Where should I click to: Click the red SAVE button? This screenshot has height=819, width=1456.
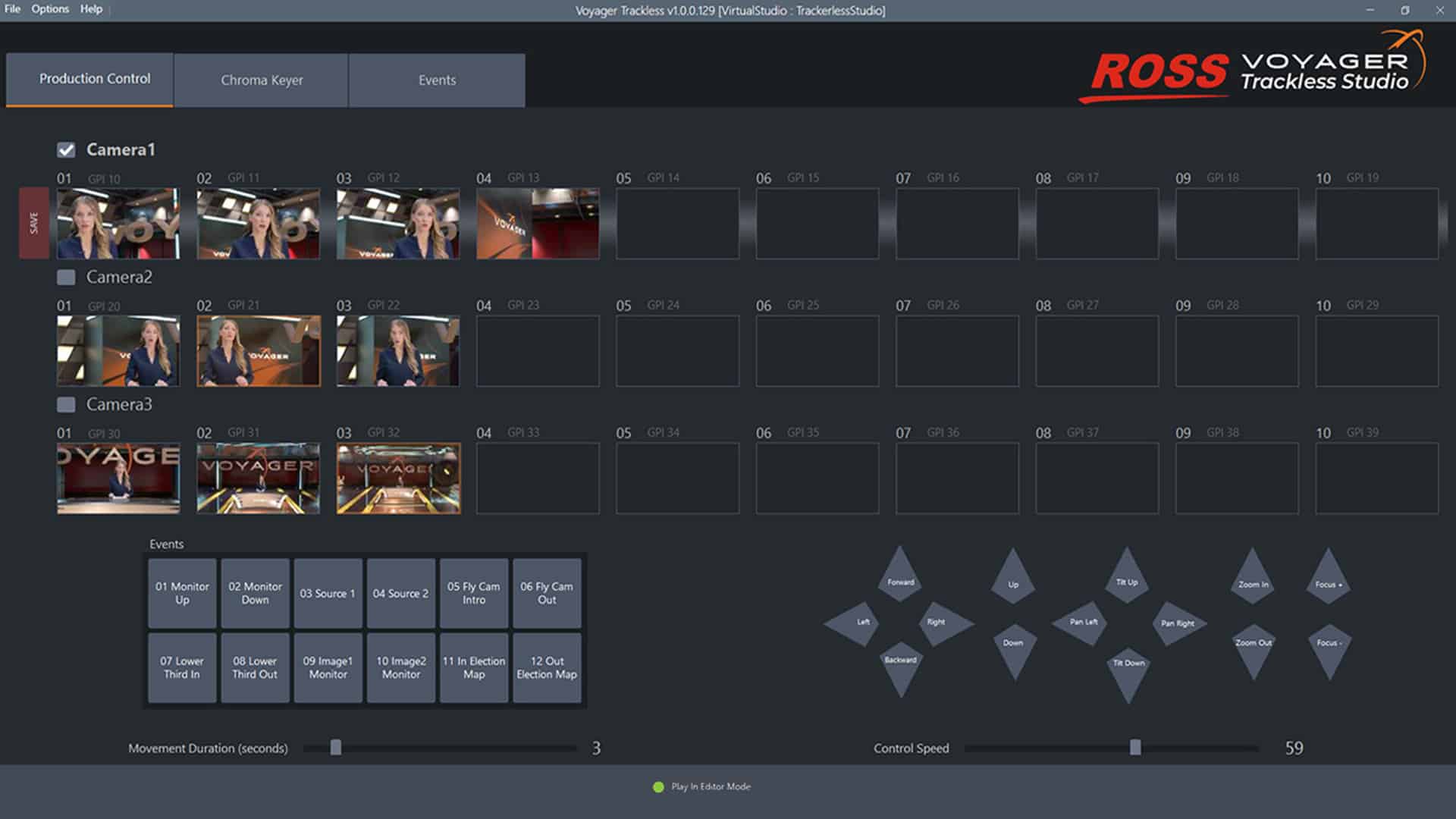(33, 223)
